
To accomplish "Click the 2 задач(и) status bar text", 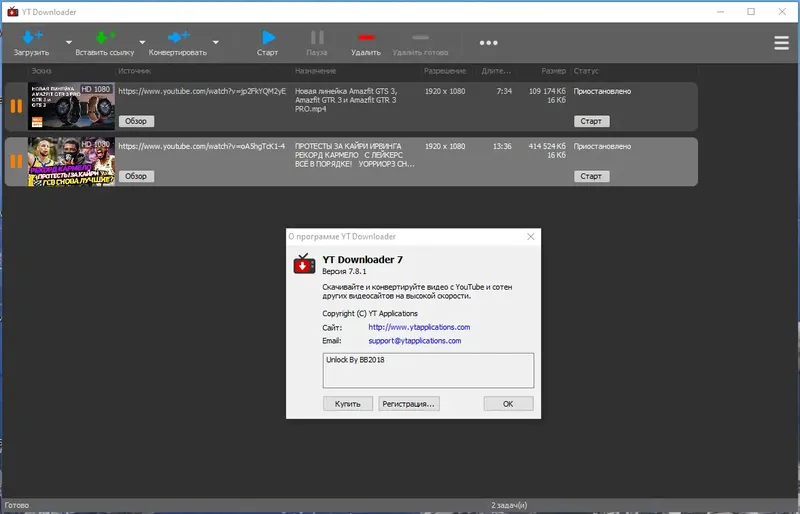I will (x=509, y=505).
